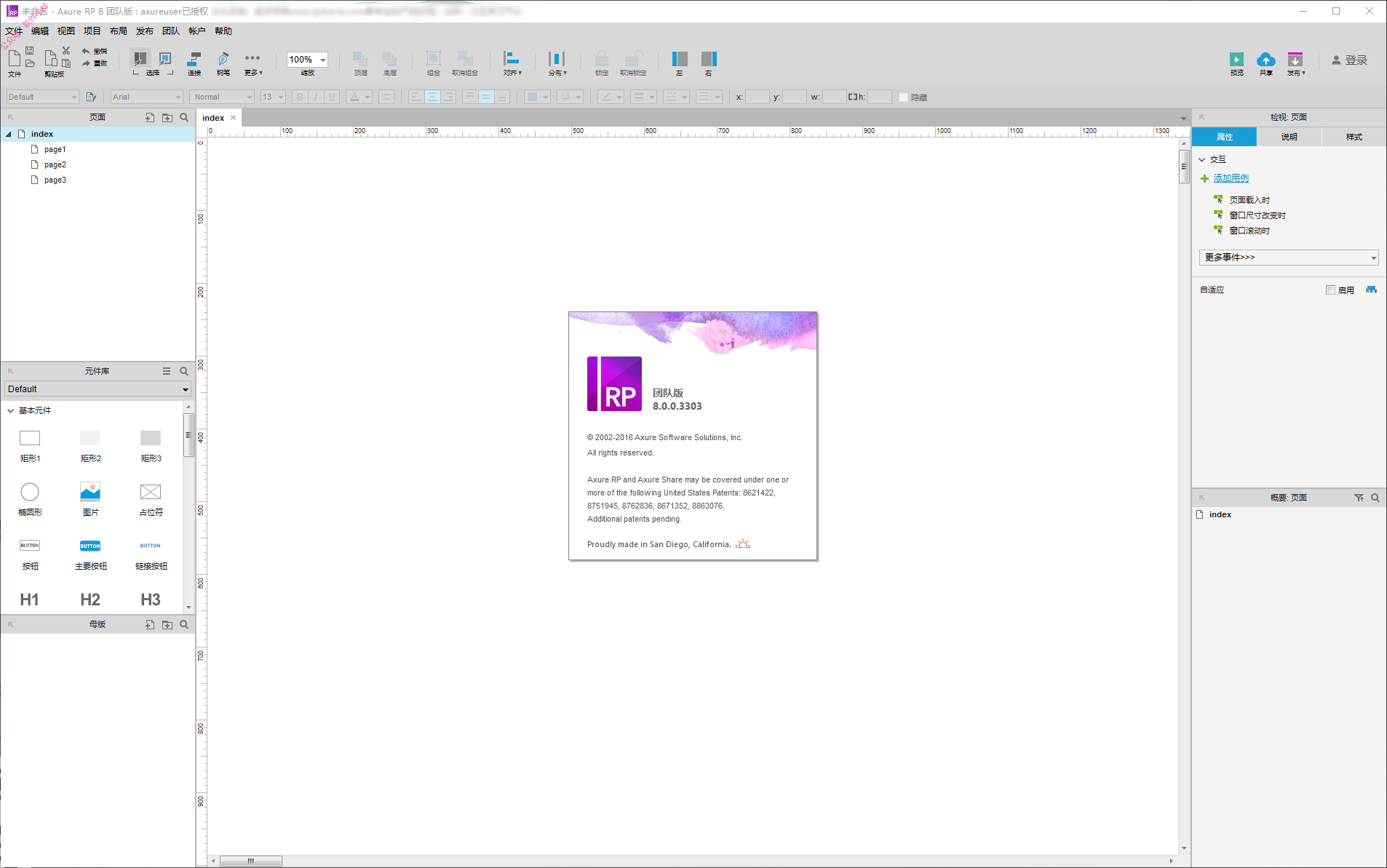Screen dimensions: 1387x868
Task: Open the Default style dropdown in format bar
Action: click(x=42, y=97)
